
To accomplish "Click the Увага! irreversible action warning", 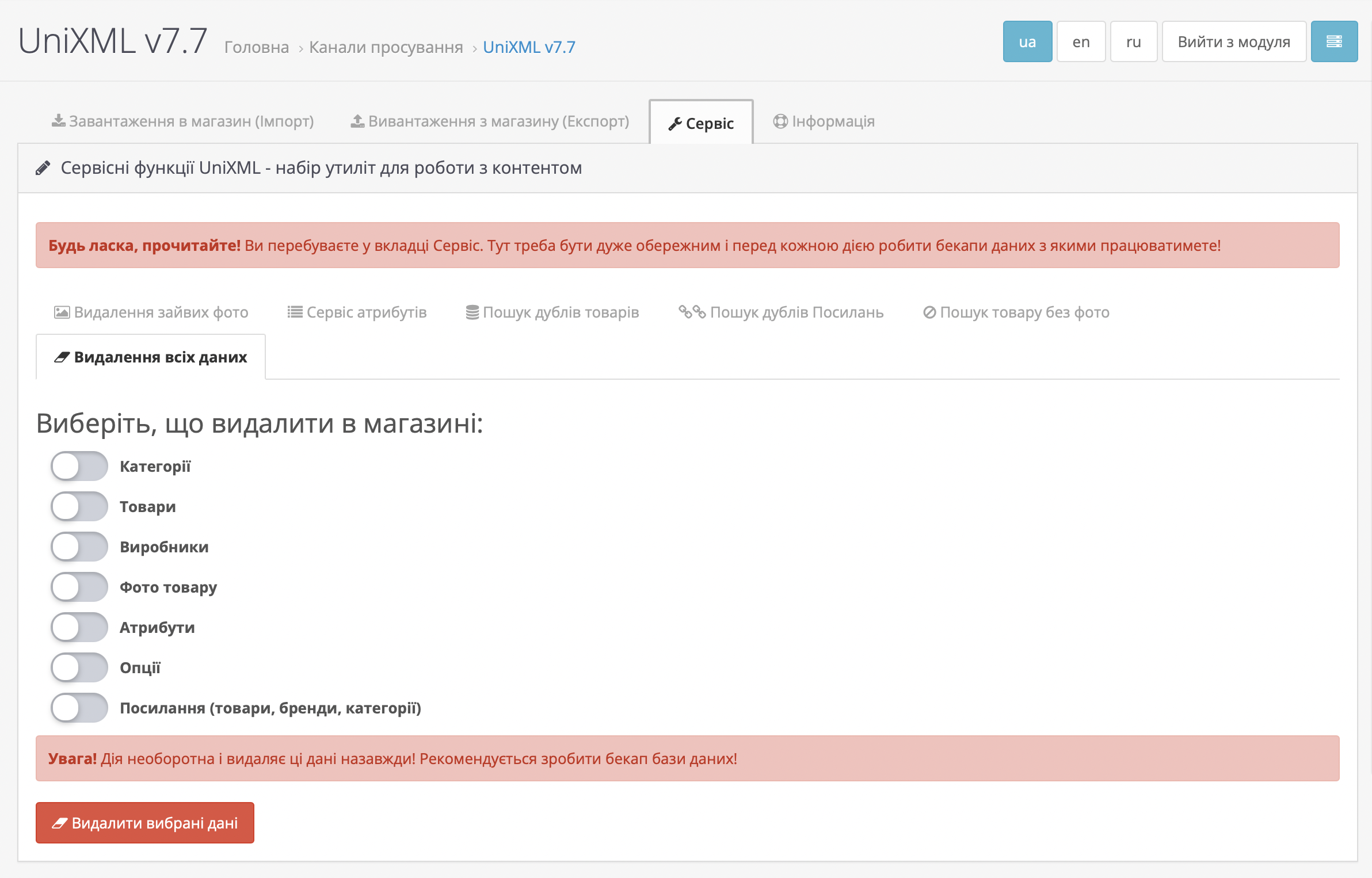I will (688, 758).
